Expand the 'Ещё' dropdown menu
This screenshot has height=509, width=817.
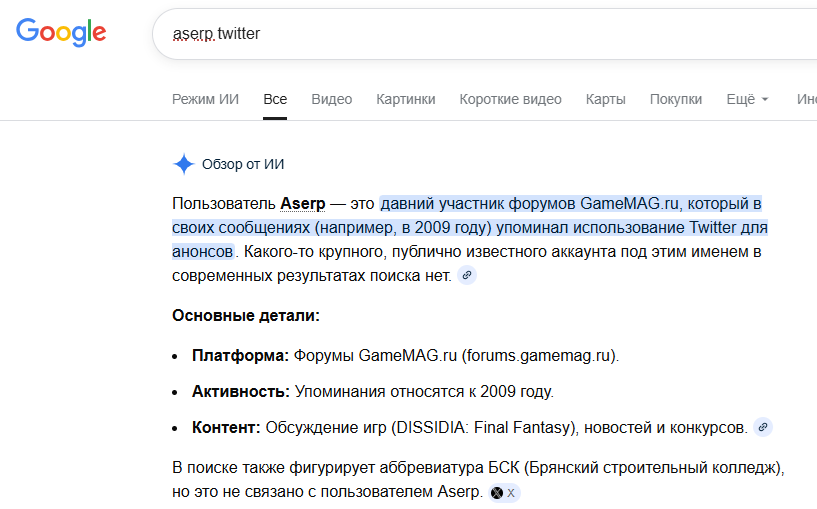[747, 99]
